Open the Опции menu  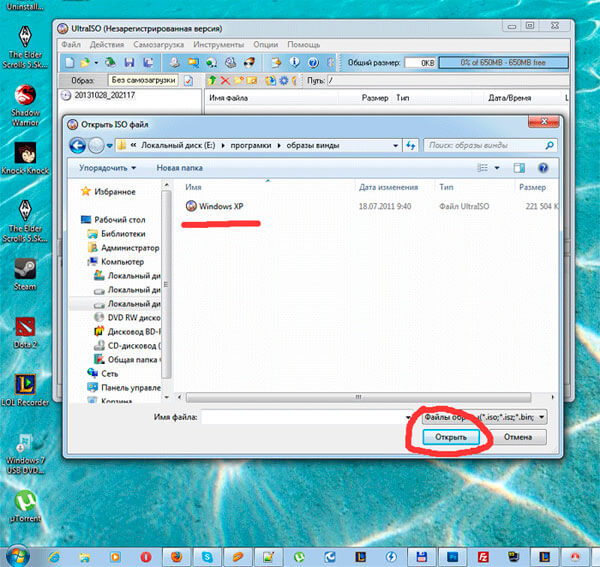click(x=266, y=45)
